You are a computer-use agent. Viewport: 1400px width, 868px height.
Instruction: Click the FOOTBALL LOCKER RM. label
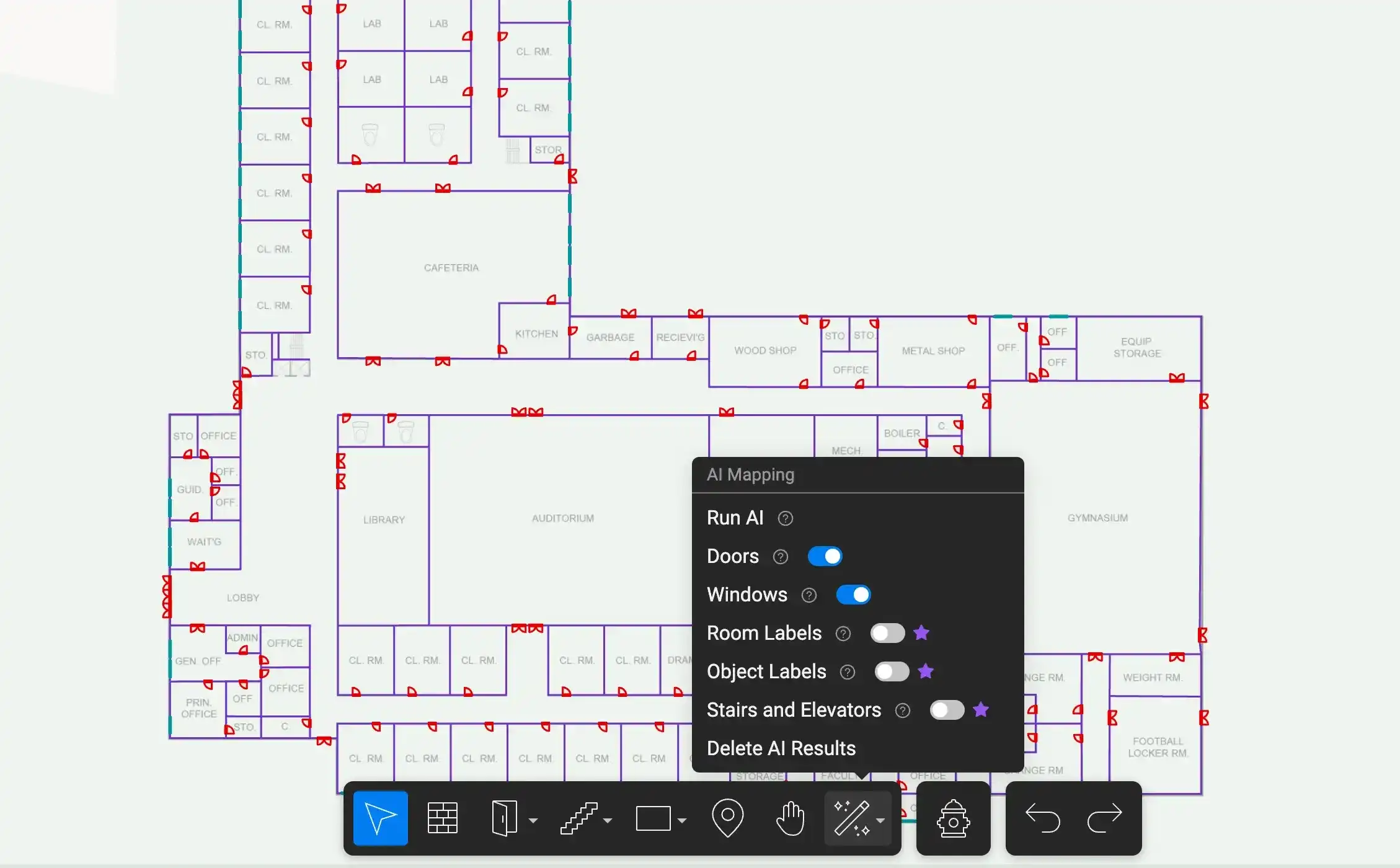click(x=1158, y=747)
